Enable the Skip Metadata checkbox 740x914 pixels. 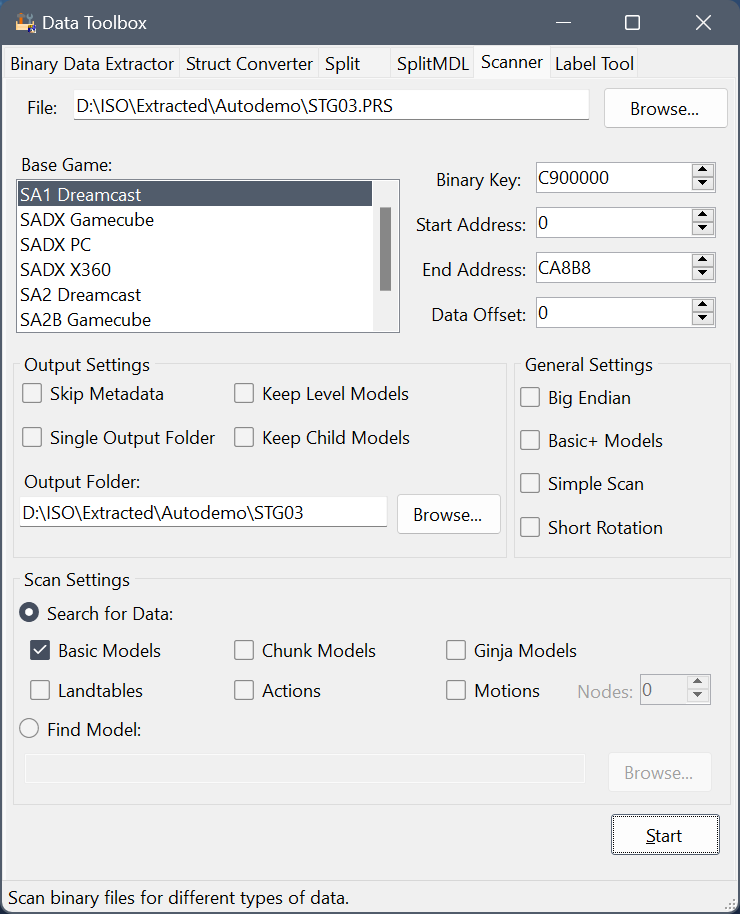[32, 394]
